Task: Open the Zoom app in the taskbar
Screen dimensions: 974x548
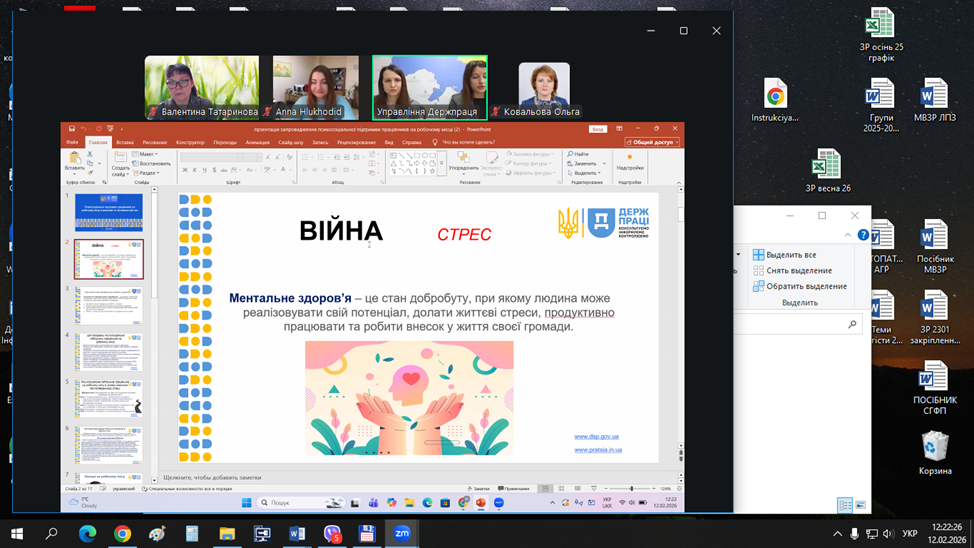Action: coord(402,534)
